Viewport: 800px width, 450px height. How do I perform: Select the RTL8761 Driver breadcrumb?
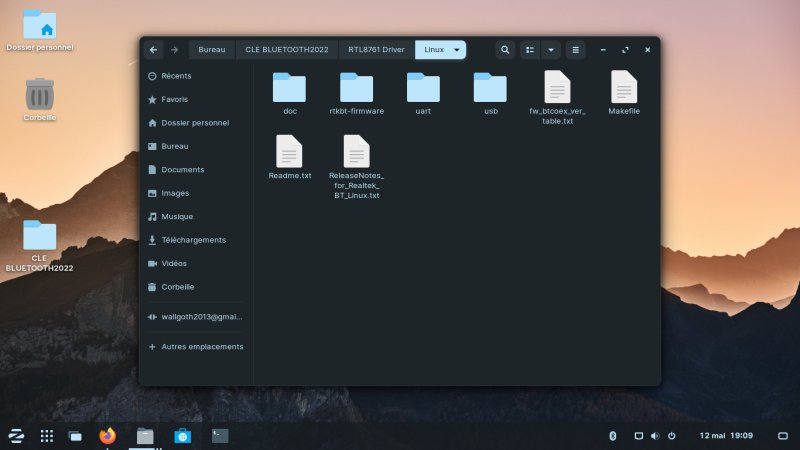point(376,49)
